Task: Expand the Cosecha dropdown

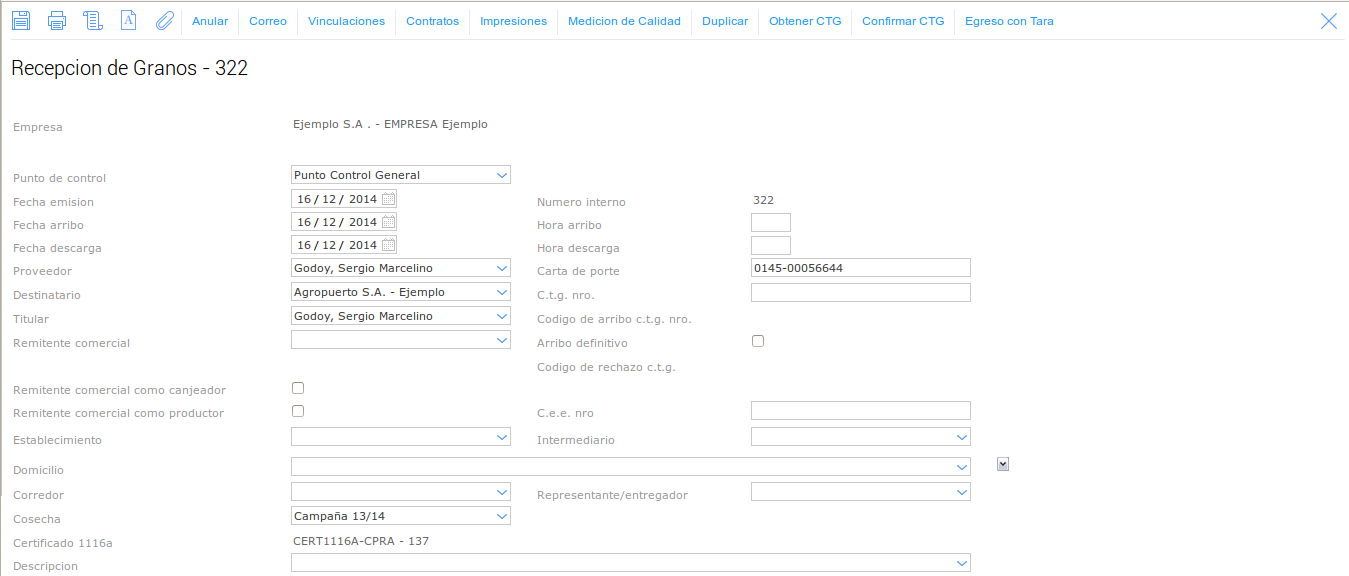Action: [501, 516]
